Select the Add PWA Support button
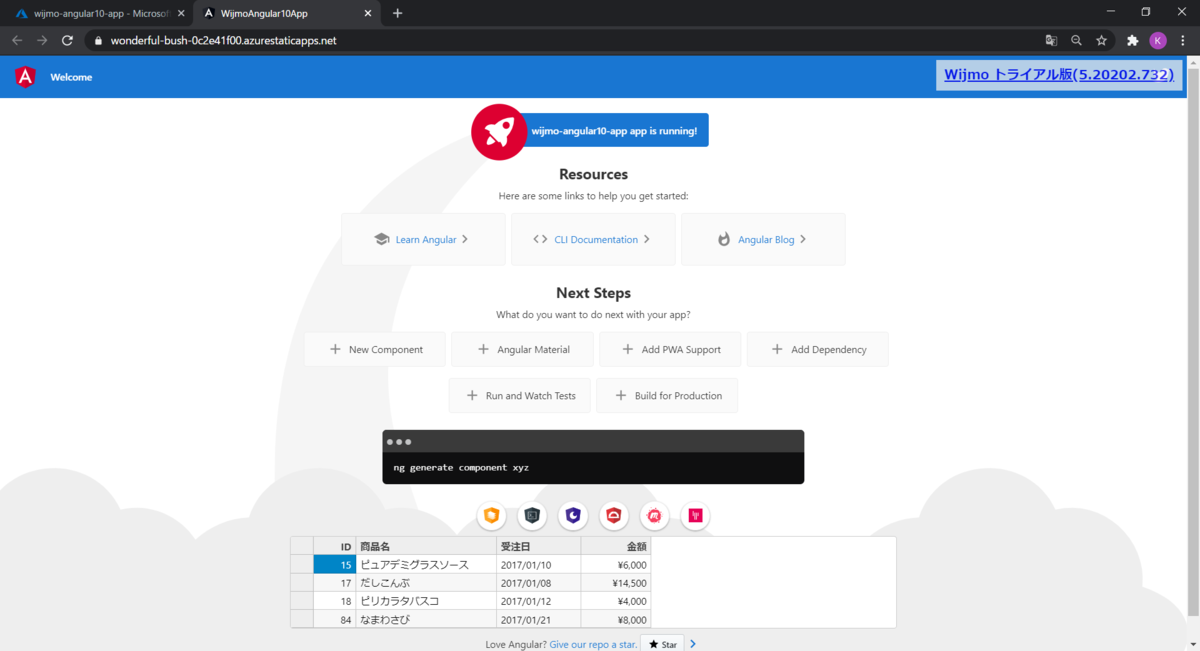Screen dimensions: 1200x651 [670, 349]
